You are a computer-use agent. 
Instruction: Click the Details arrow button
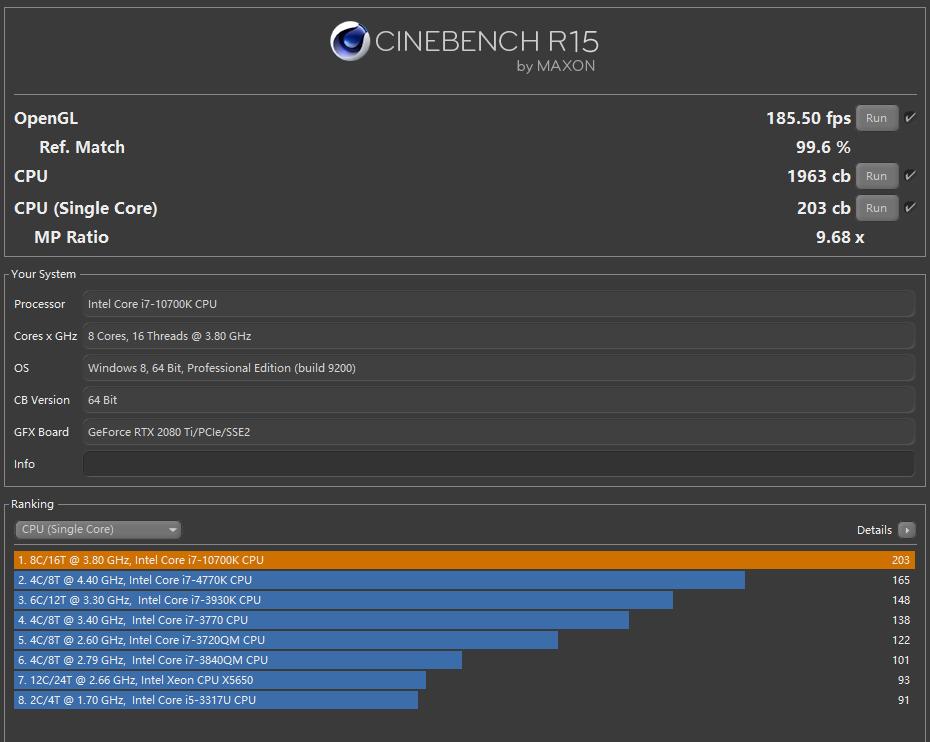(906, 530)
